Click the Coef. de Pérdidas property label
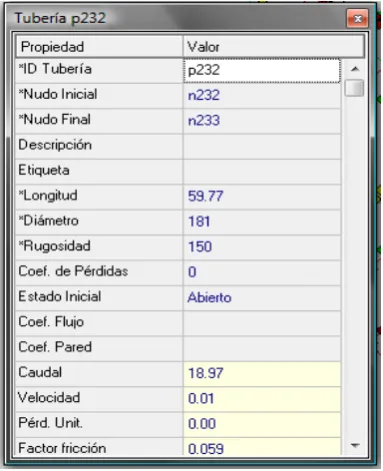The width and height of the screenshot is (383, 471). (73, 271)
